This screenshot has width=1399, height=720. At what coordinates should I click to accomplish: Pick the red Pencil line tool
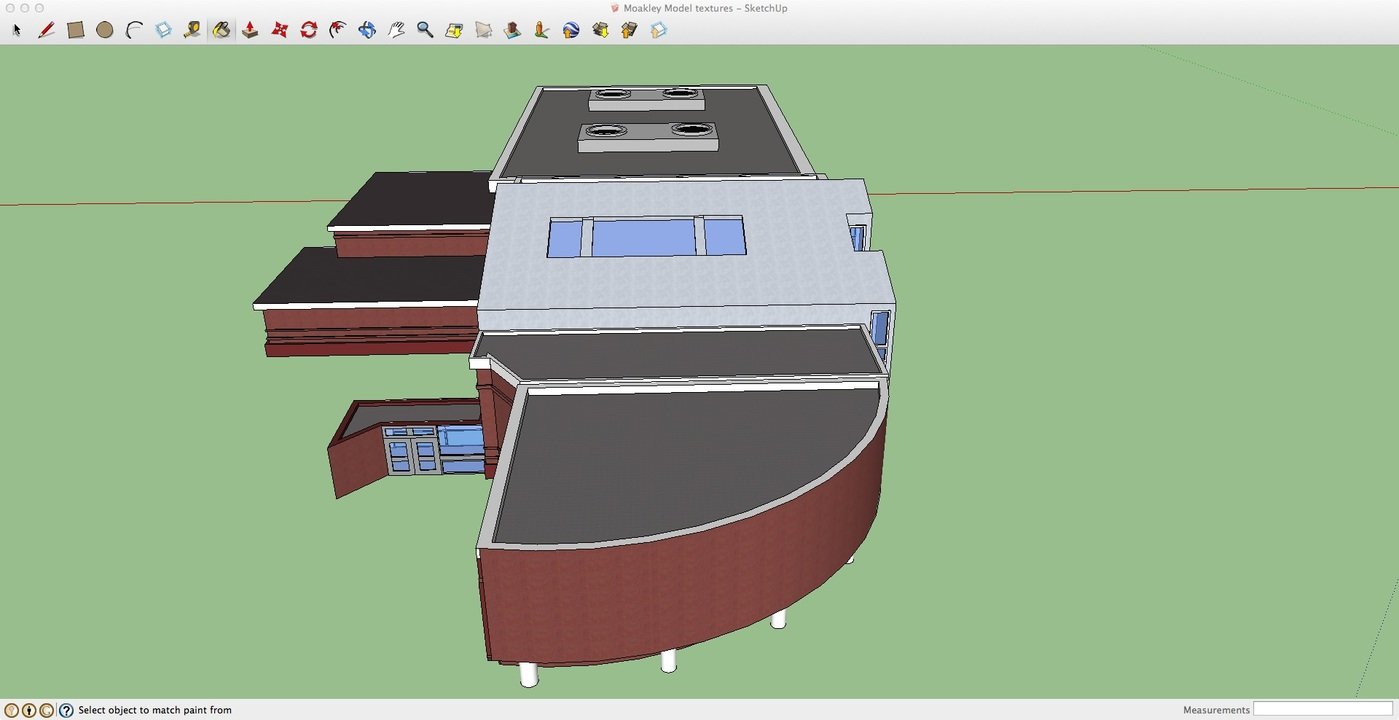coord(46,30)
